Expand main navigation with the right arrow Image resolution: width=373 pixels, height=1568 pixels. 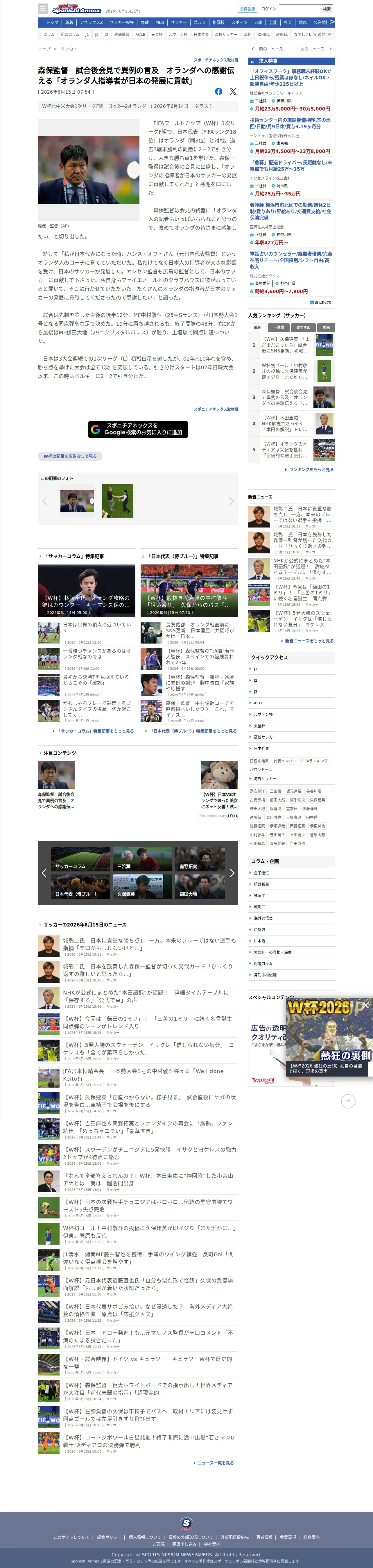click(x=332, y=22)
